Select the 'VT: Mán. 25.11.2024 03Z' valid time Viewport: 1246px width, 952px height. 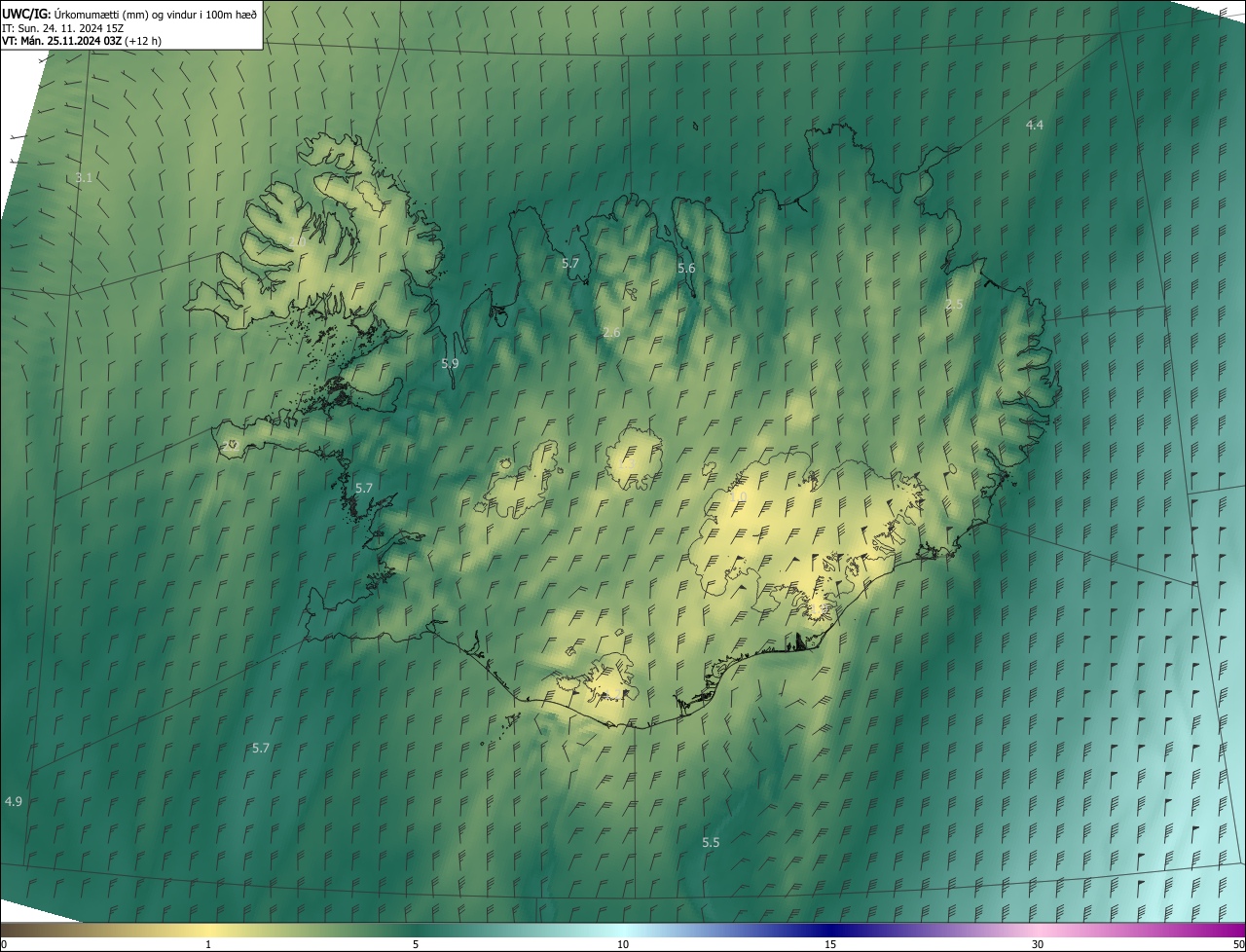62,41
